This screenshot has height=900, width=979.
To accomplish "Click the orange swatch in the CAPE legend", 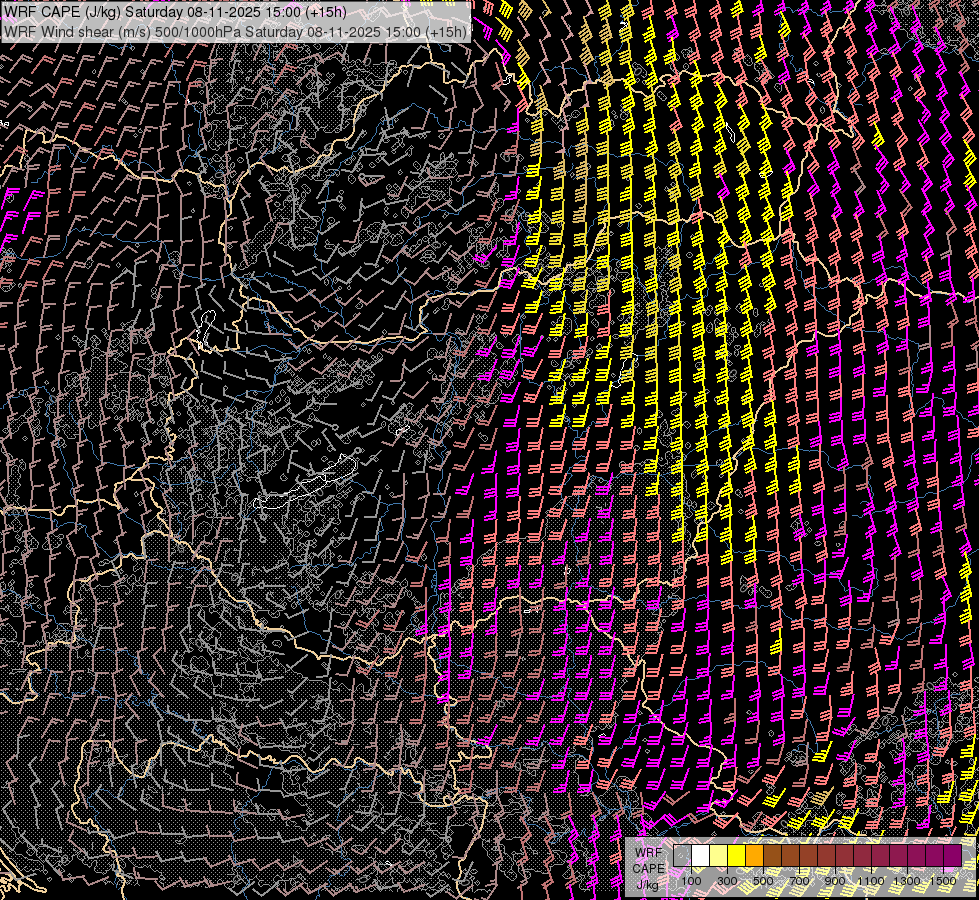I will pyautogui.click(x=755, y=855).
